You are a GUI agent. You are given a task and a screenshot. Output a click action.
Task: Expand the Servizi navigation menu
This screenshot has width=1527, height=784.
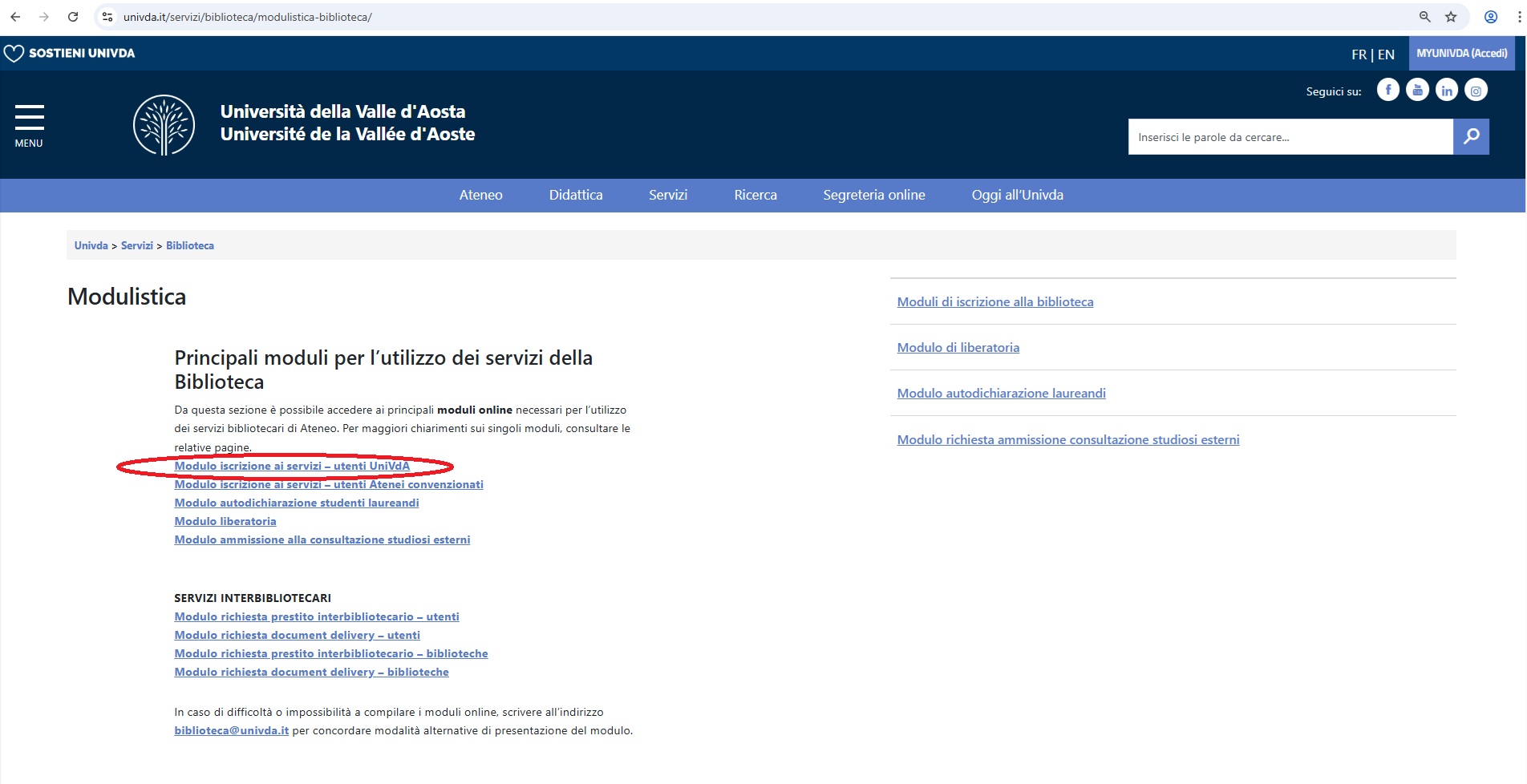point(667,195)
